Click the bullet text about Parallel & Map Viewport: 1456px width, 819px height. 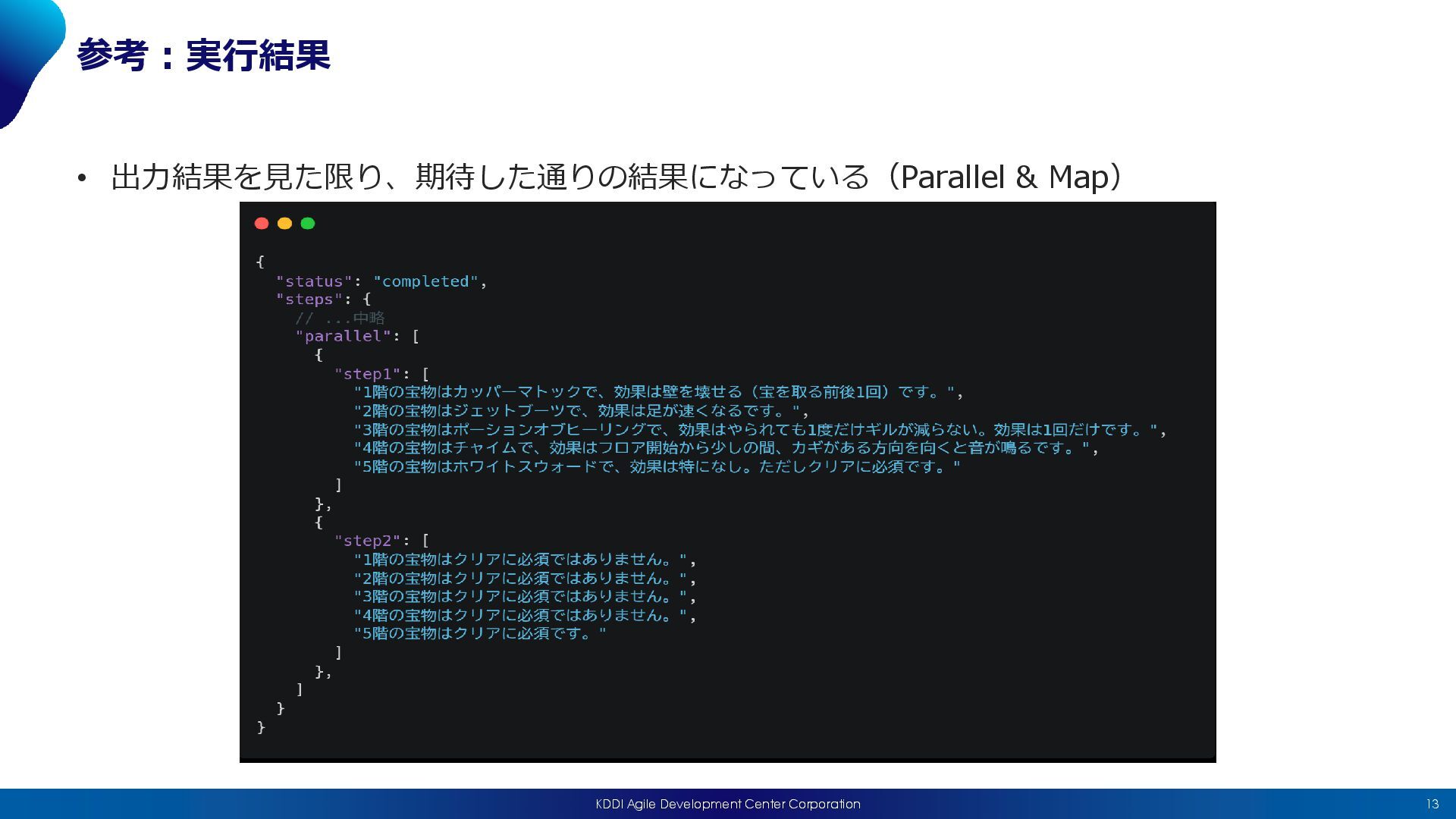(616, 177)
